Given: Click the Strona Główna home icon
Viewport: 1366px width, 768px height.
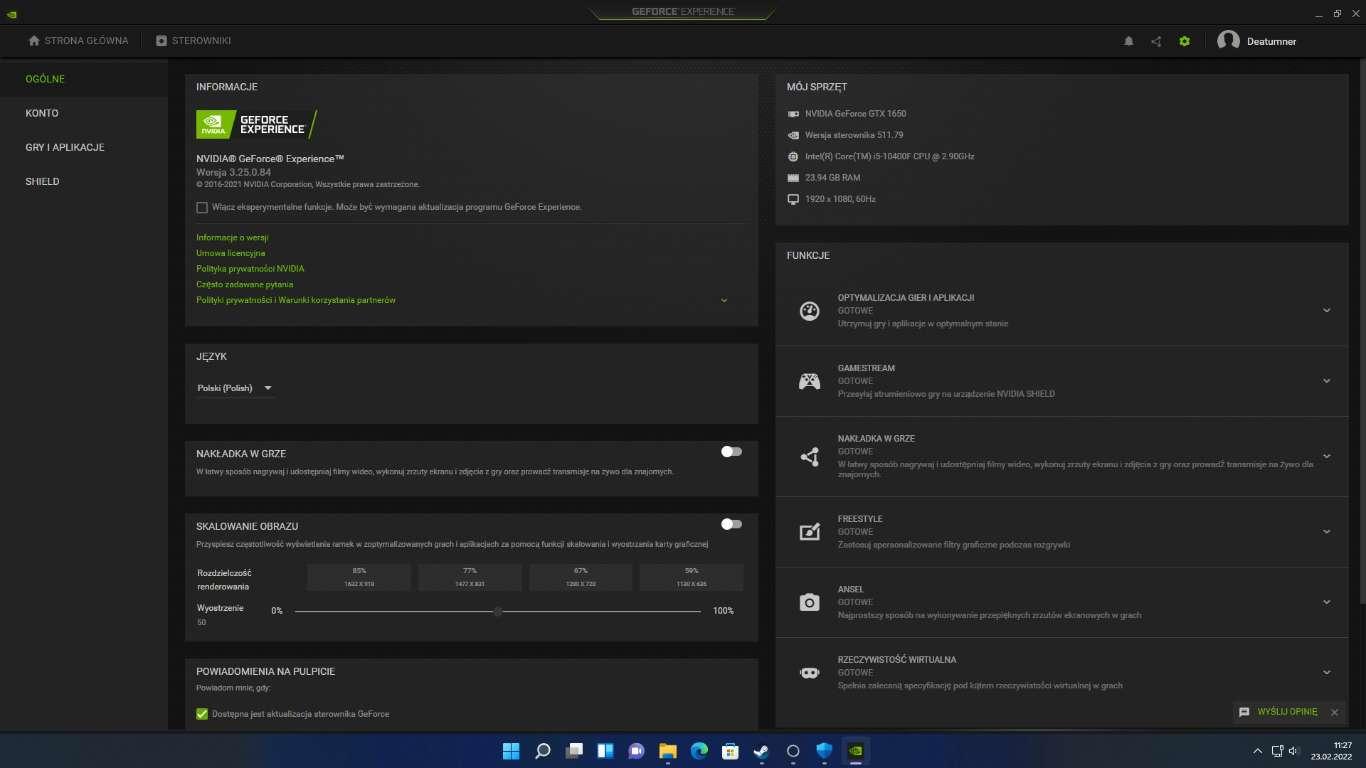Looking at the screenshot, I should pyautogui.click(x=34, y=41).
